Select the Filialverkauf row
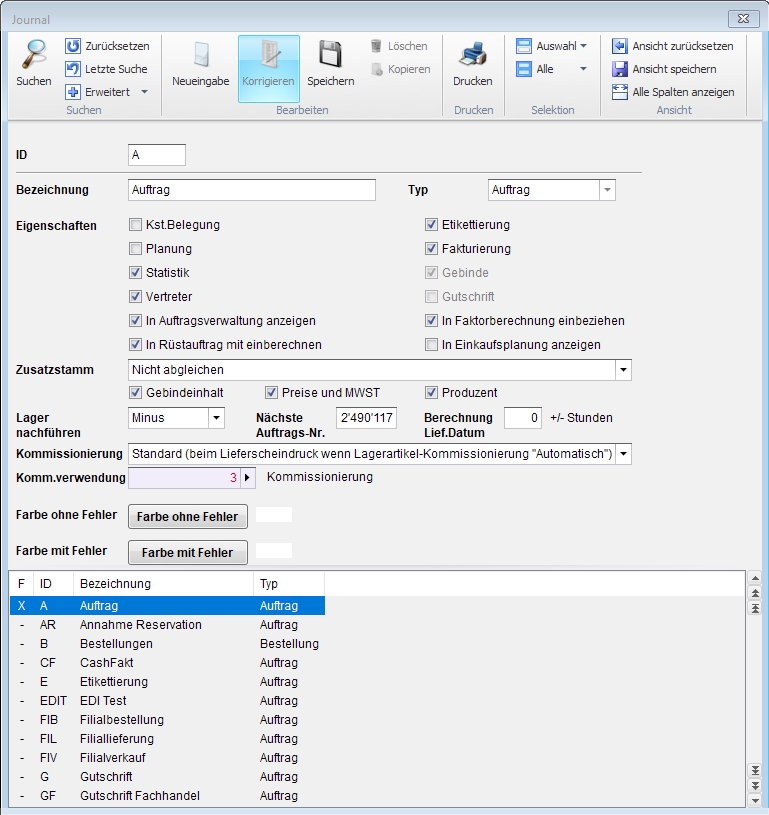Screen dimensions: 769x815 [167, 758]
